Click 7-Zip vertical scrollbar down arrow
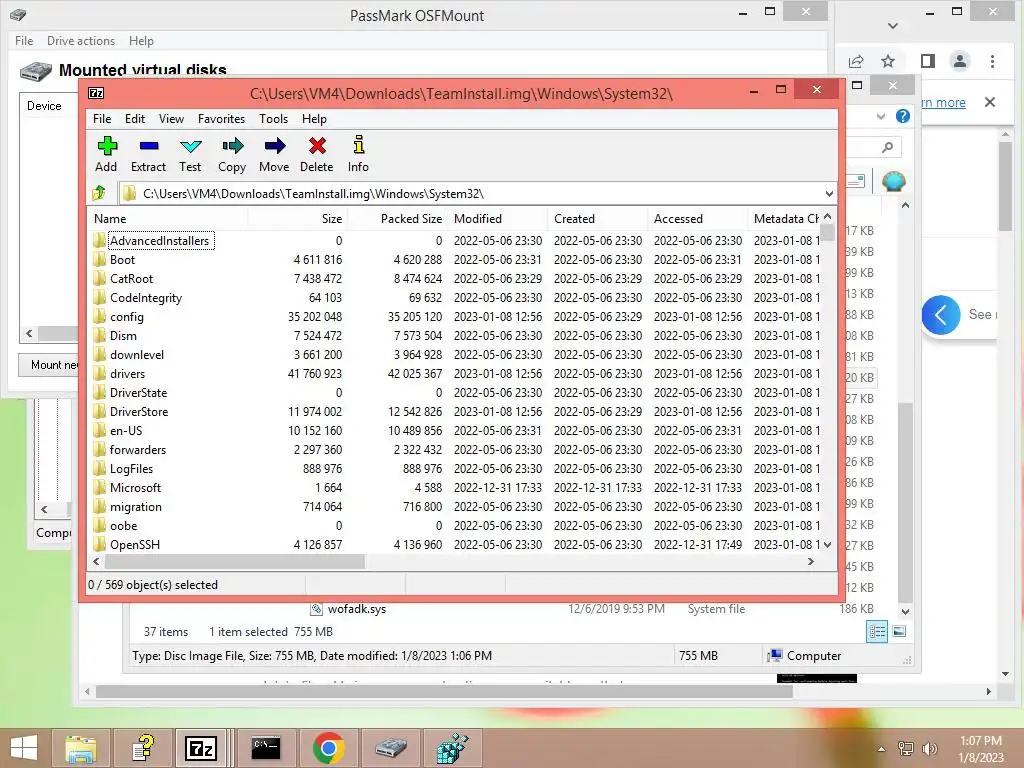1024x768 pixels. pos(827,544)
